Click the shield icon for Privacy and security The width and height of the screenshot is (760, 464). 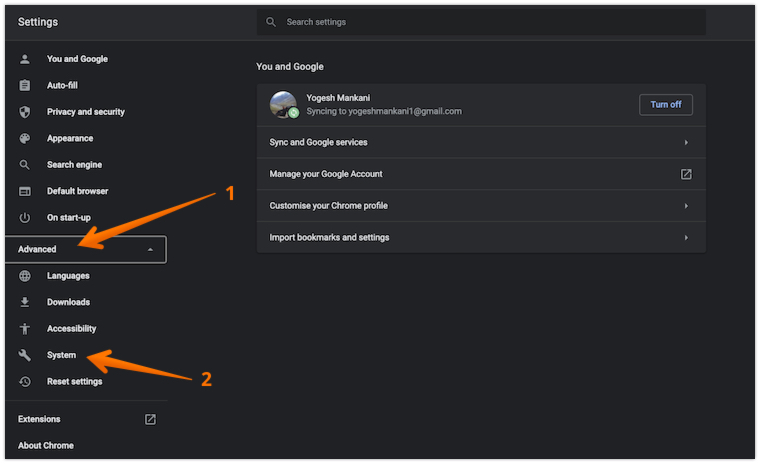tap(25, 112)
